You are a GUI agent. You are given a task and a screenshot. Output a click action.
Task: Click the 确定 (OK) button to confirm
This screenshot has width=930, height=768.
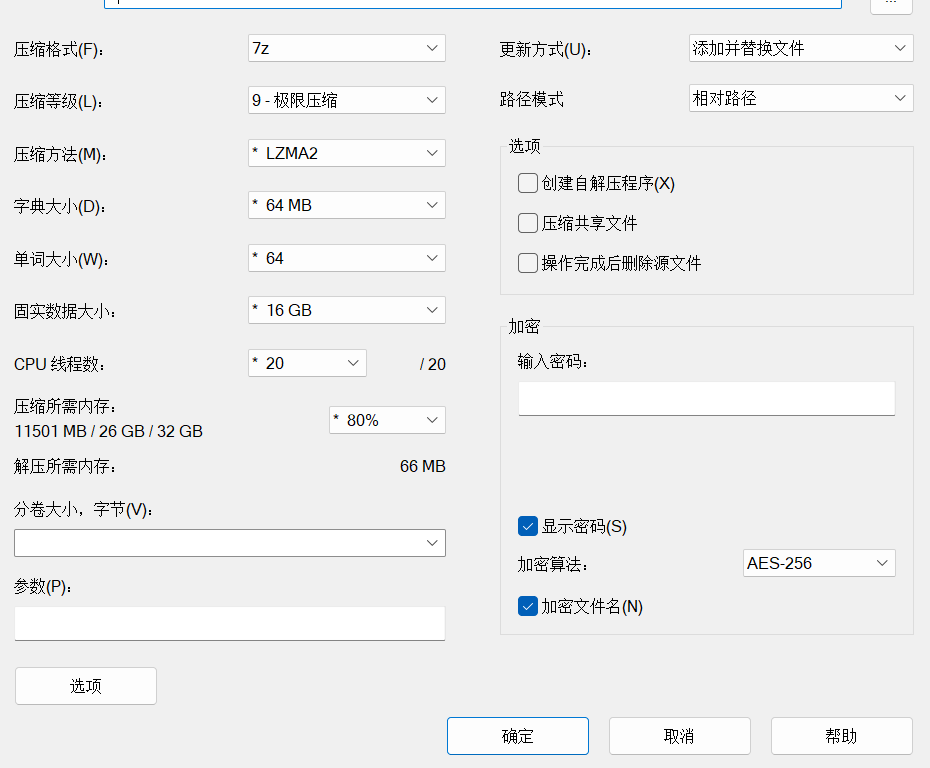[x=517, y=735]
